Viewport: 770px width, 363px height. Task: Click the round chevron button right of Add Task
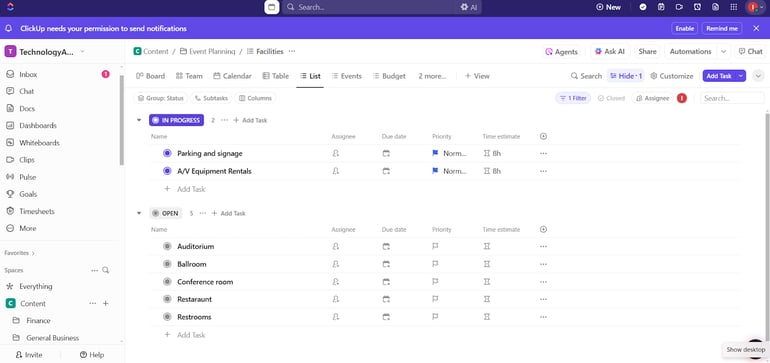[x=758, y=76]
